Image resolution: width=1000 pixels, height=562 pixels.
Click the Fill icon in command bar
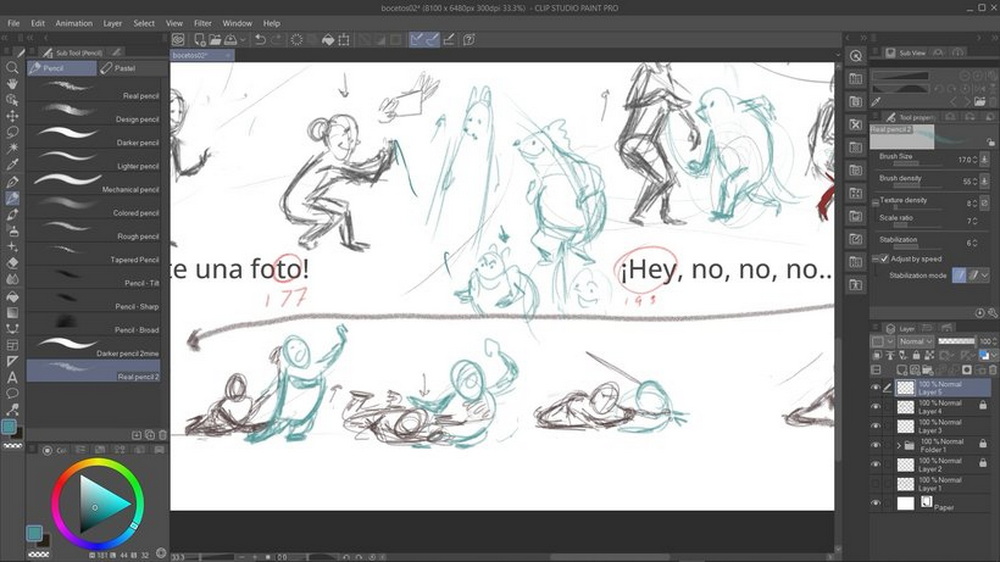pos(328,40)
